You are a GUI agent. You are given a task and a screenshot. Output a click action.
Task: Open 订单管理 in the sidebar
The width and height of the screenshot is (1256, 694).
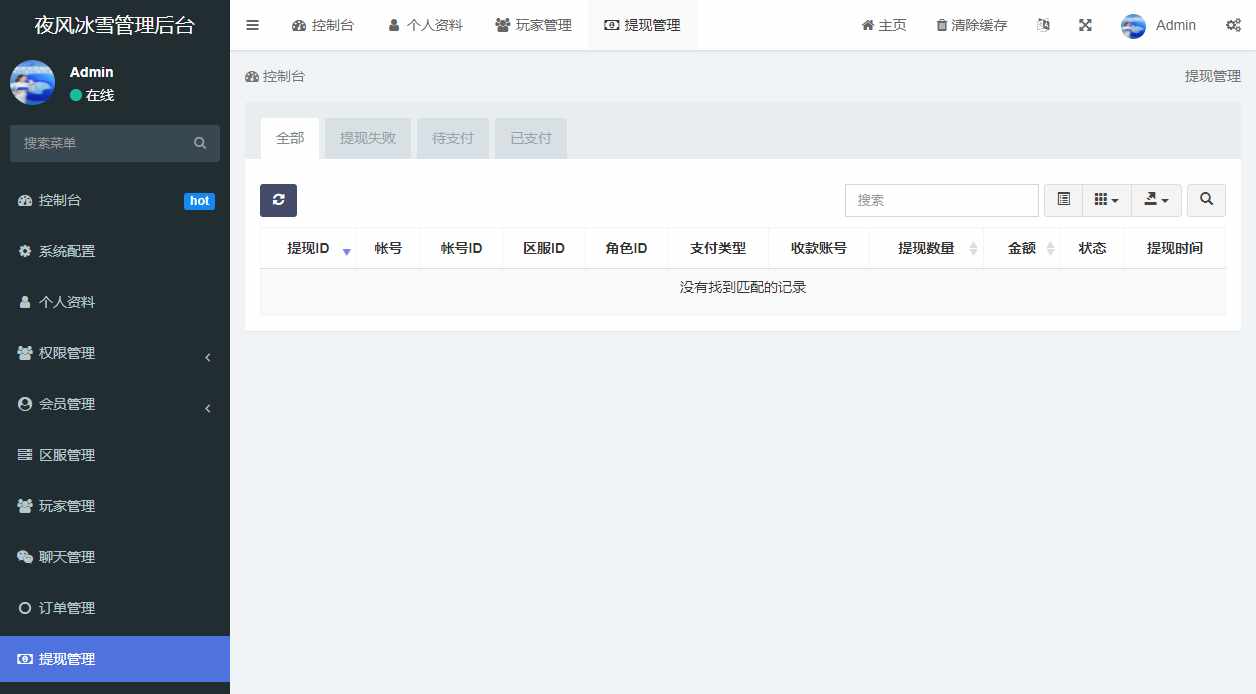(115, 607)
